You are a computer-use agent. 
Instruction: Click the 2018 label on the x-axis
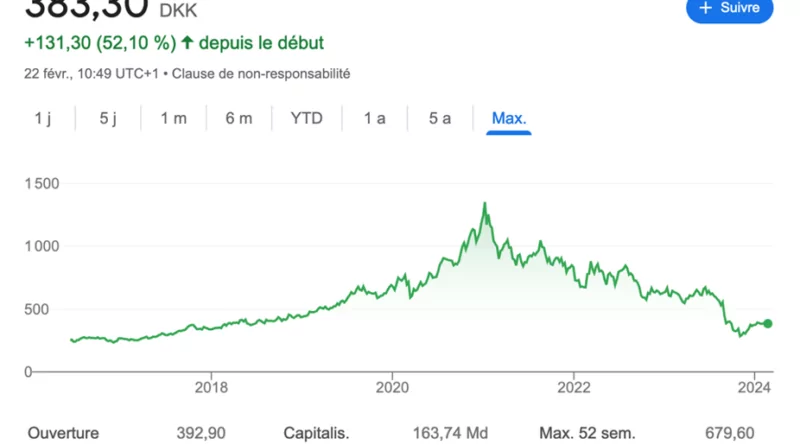pos(211,388)
